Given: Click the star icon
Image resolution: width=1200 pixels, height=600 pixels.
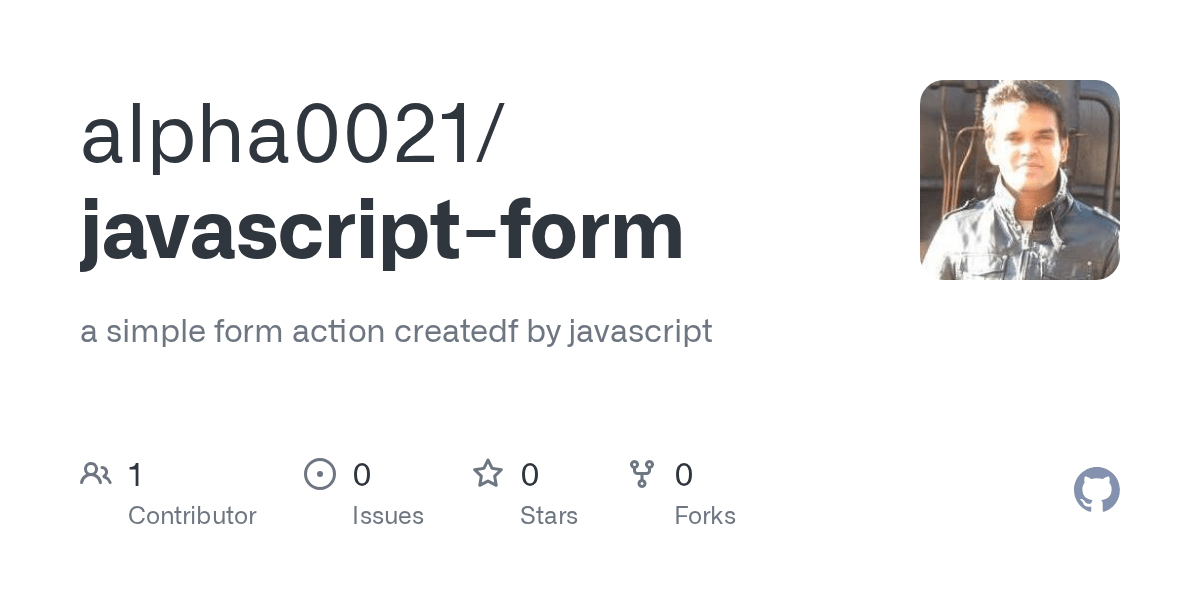Looking at the screenshot, I should click(488, 473).
